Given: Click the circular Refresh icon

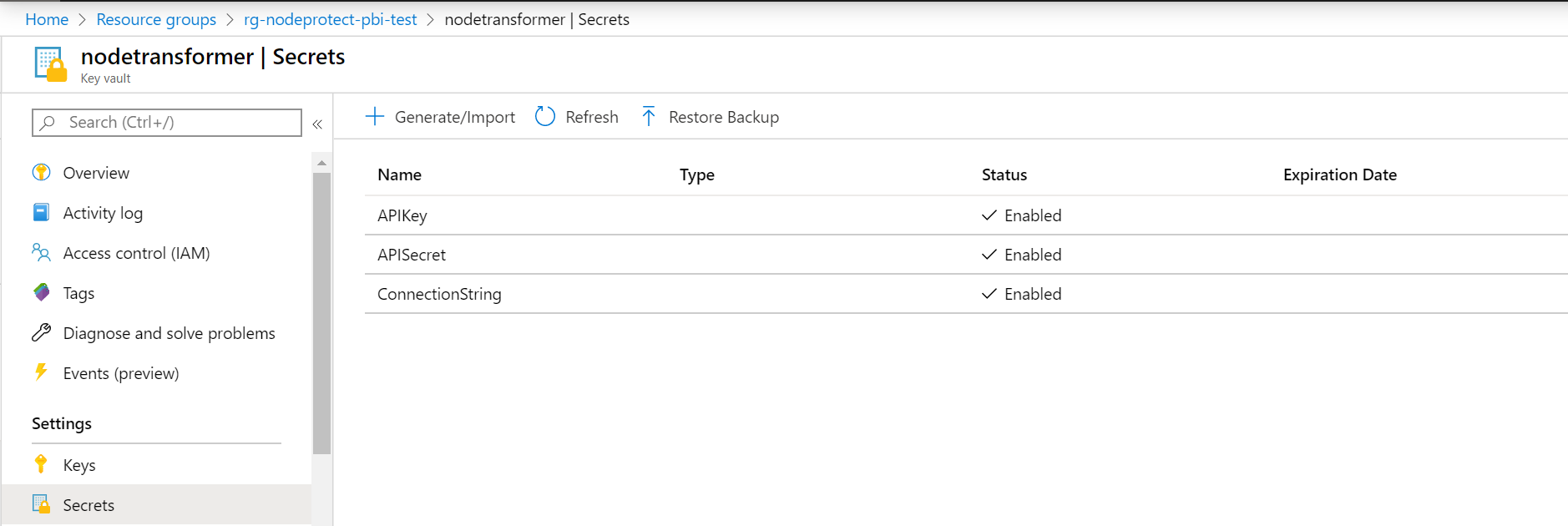Looking at the screenshot, I should 545,117.
